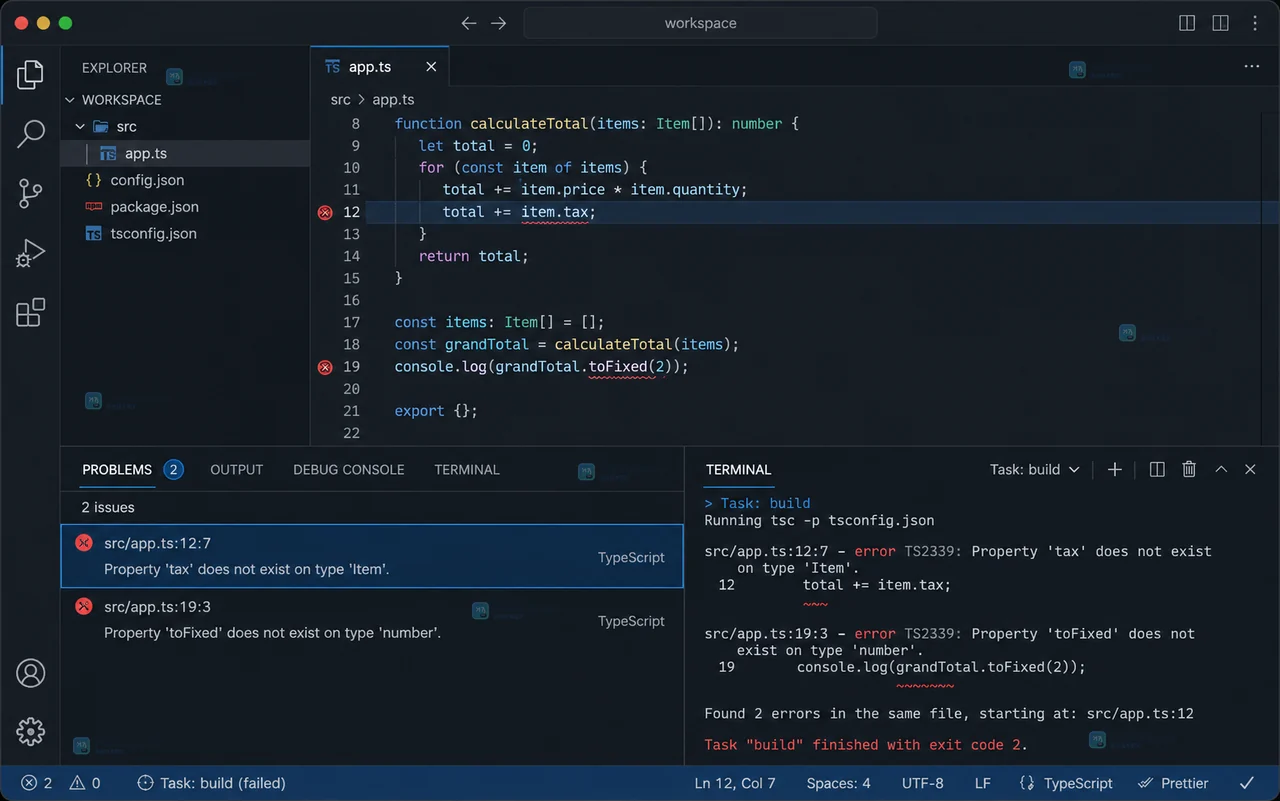Screen dimensions: 1280x801
Task: Click the status bar warnings count
Action: [x=85, y=784]
